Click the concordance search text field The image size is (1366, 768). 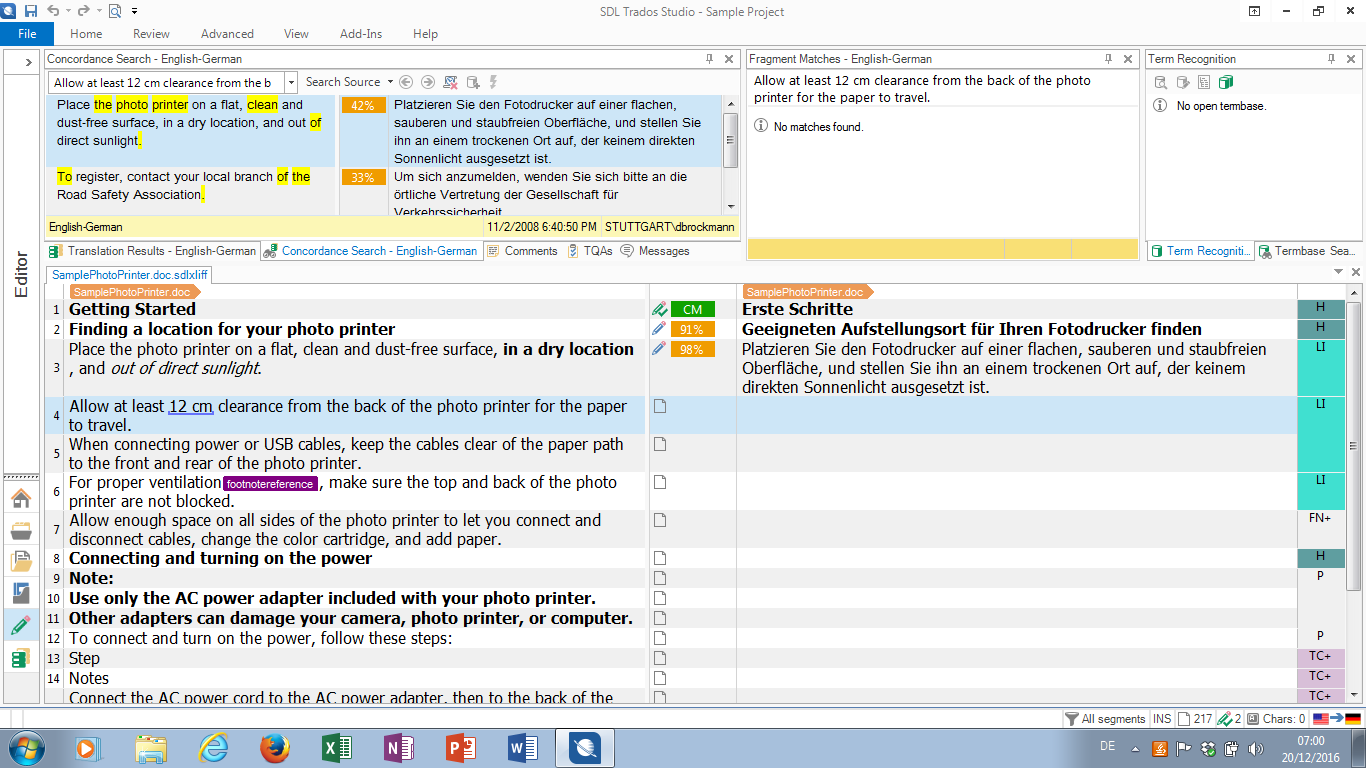point(165,83)
